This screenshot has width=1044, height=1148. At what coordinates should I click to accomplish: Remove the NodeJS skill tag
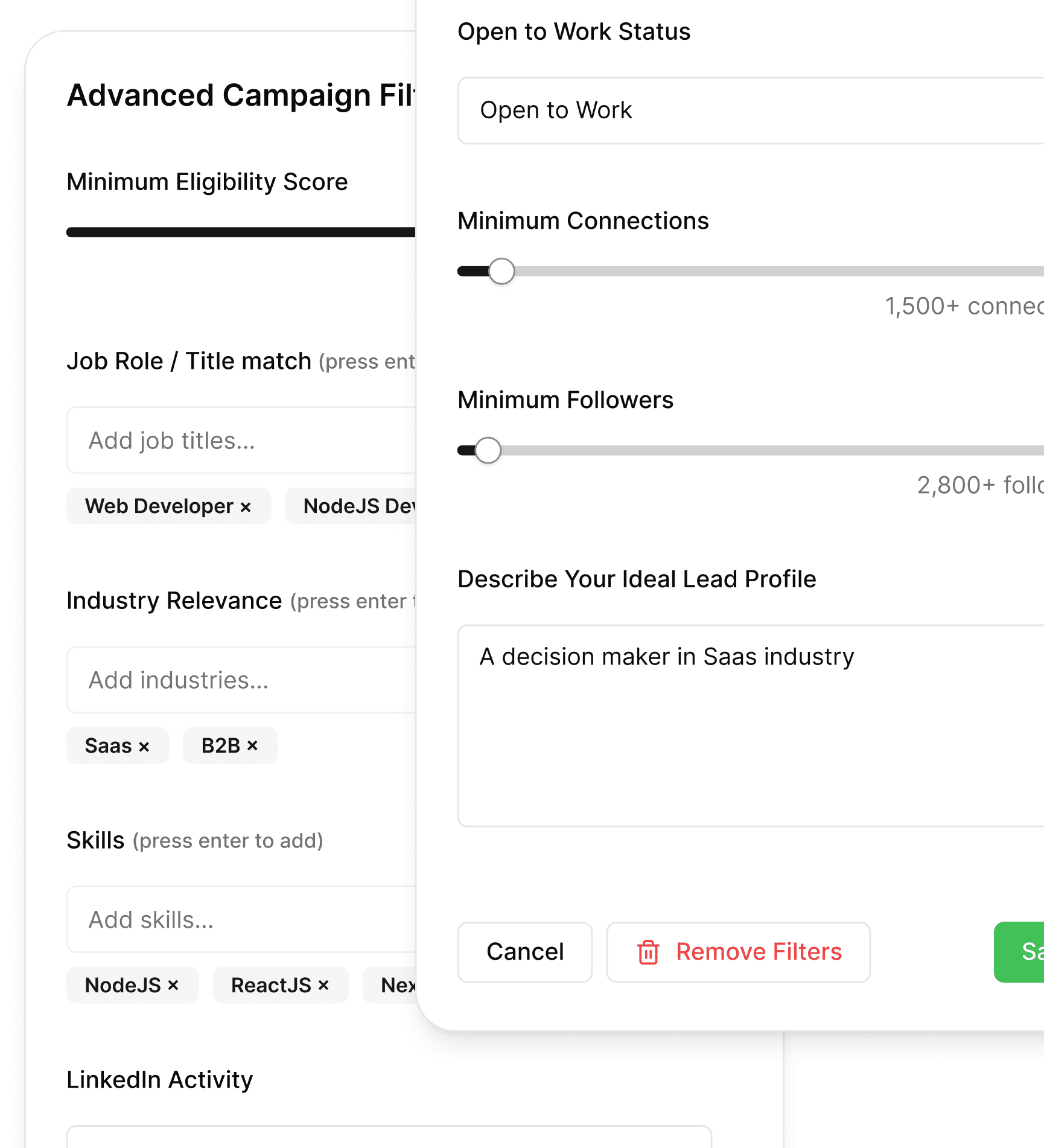[x=173, y=986]
